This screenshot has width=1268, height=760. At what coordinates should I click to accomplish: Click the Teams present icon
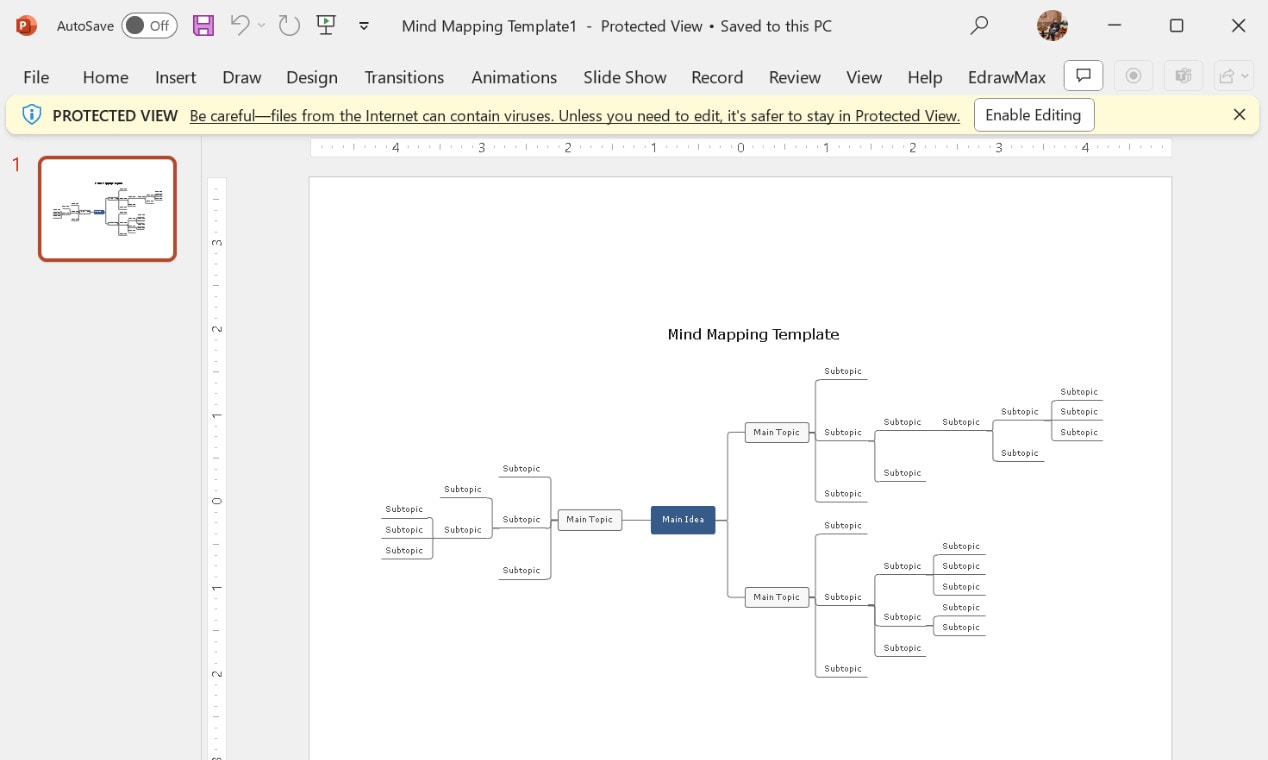point(1183,76)
